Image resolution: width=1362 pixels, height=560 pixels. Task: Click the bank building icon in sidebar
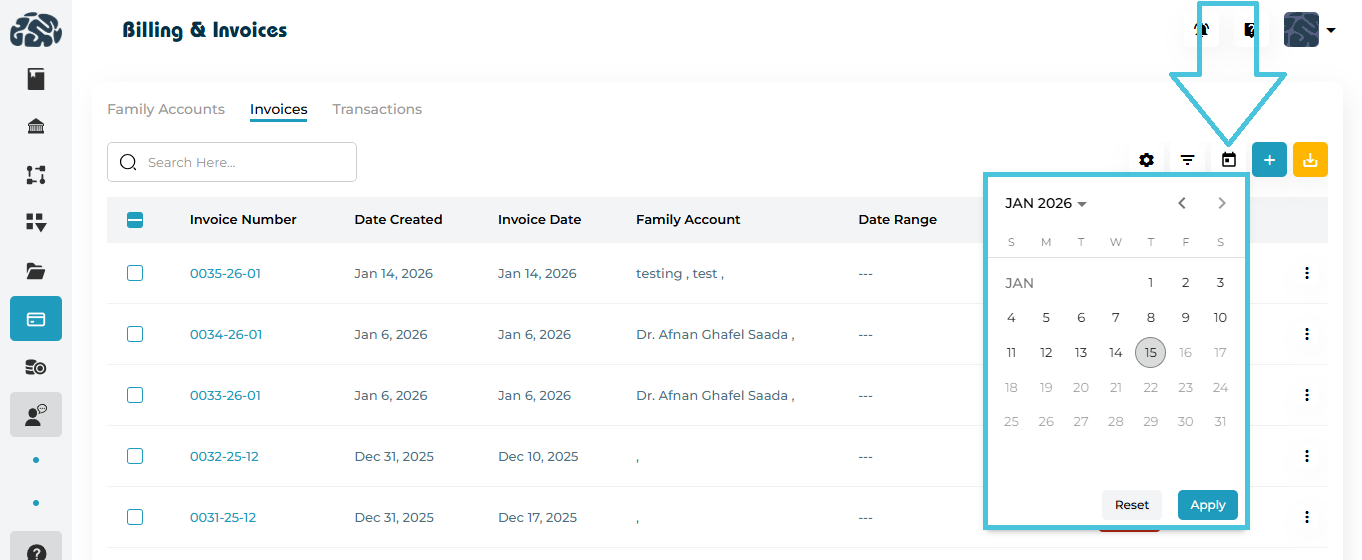36,127
